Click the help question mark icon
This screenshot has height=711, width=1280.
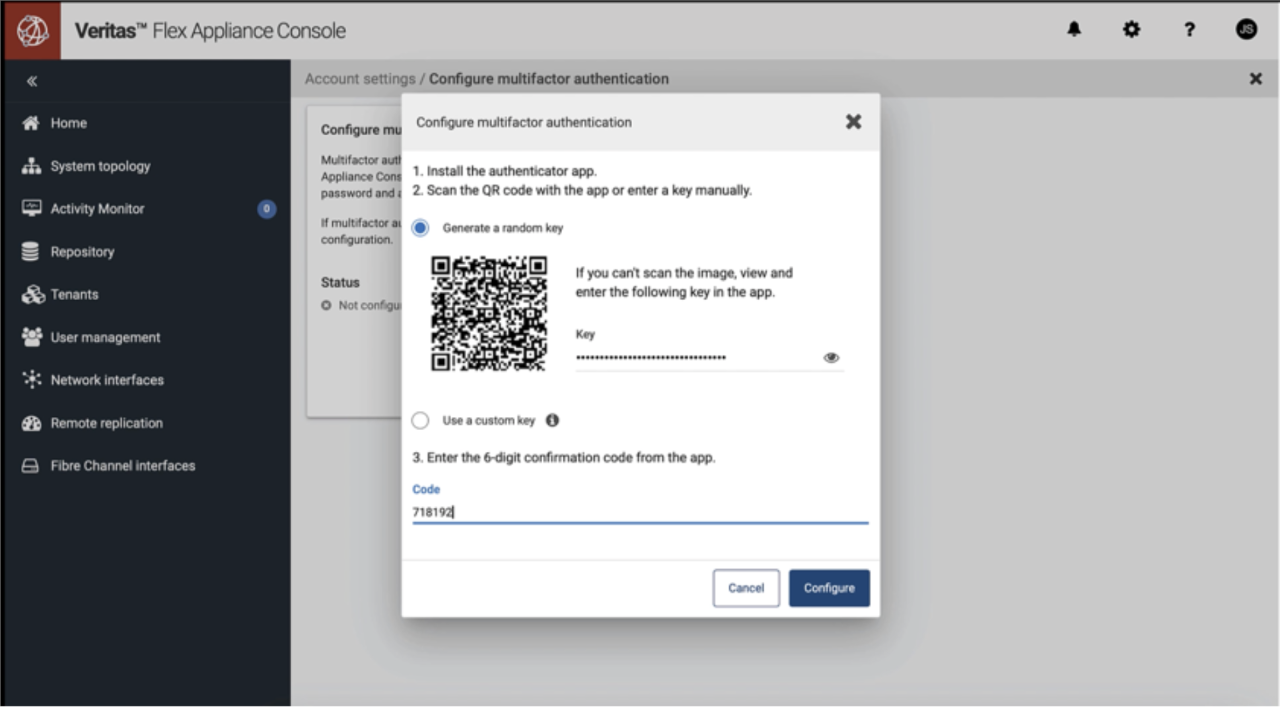coord(1189,30)
